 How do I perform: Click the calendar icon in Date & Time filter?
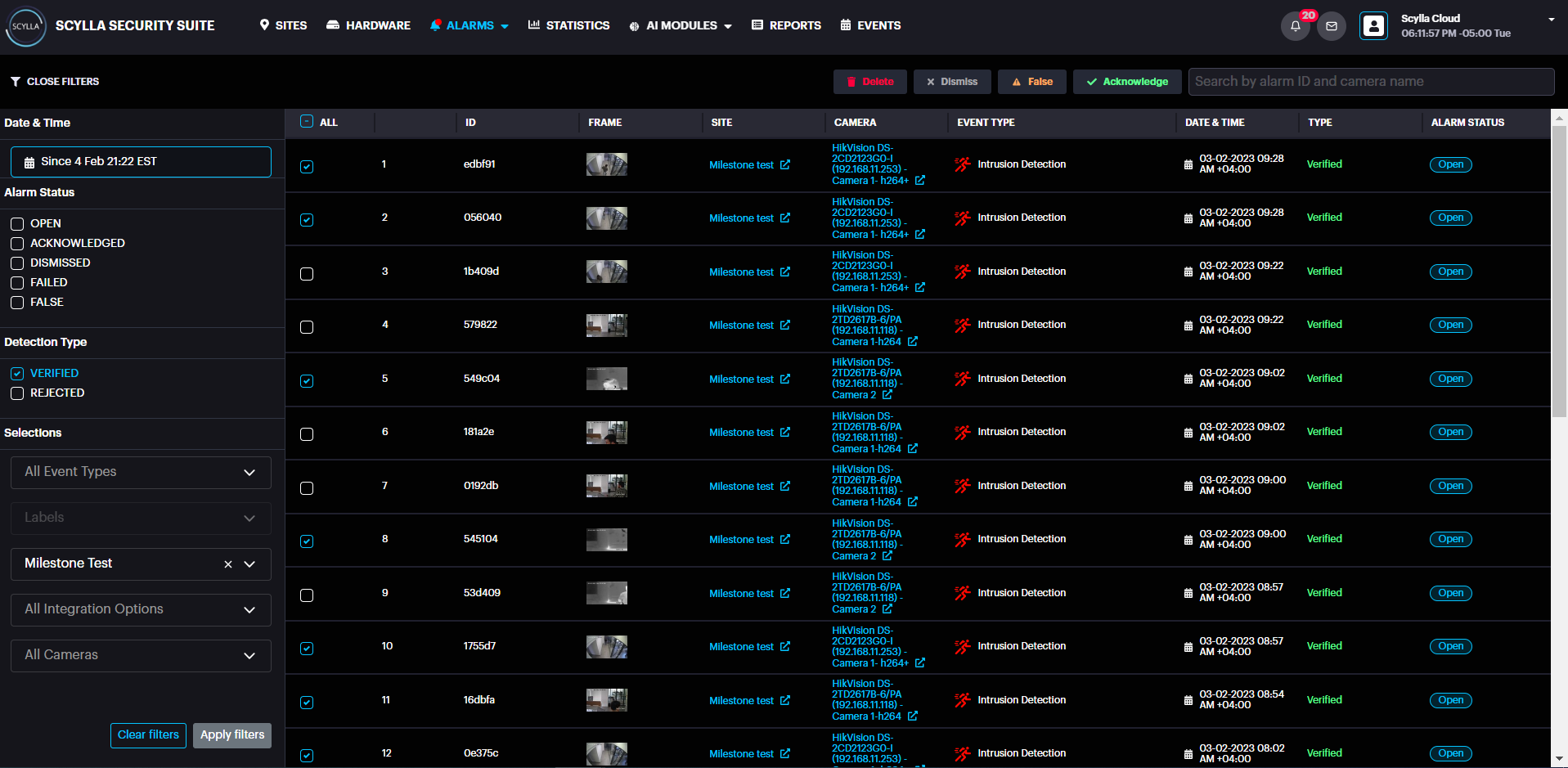coord(29,163)
